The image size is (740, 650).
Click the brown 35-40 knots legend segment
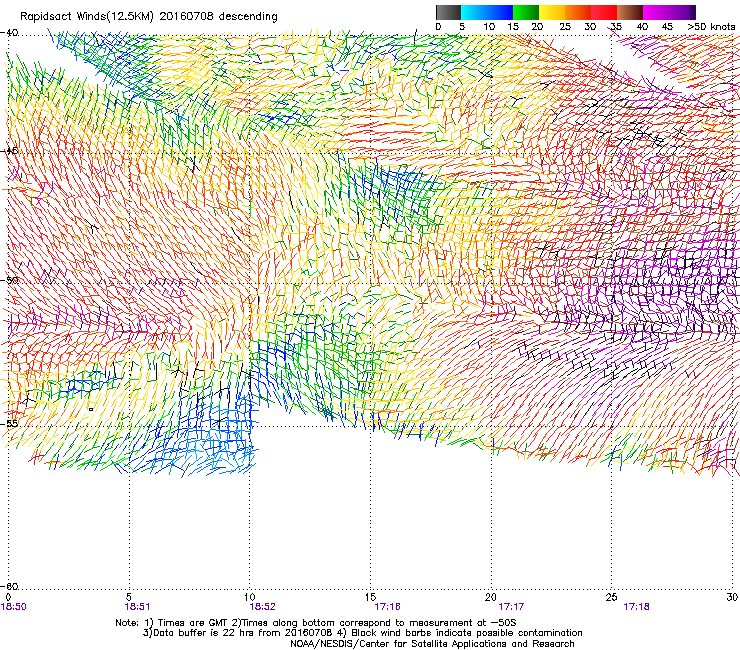point(630,12)
